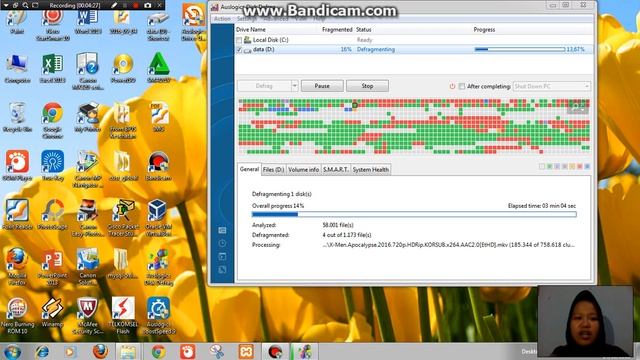Open the Shut Down PC dropdown
The height and width of the screenshot is (360, 640).
click(551, 87)
